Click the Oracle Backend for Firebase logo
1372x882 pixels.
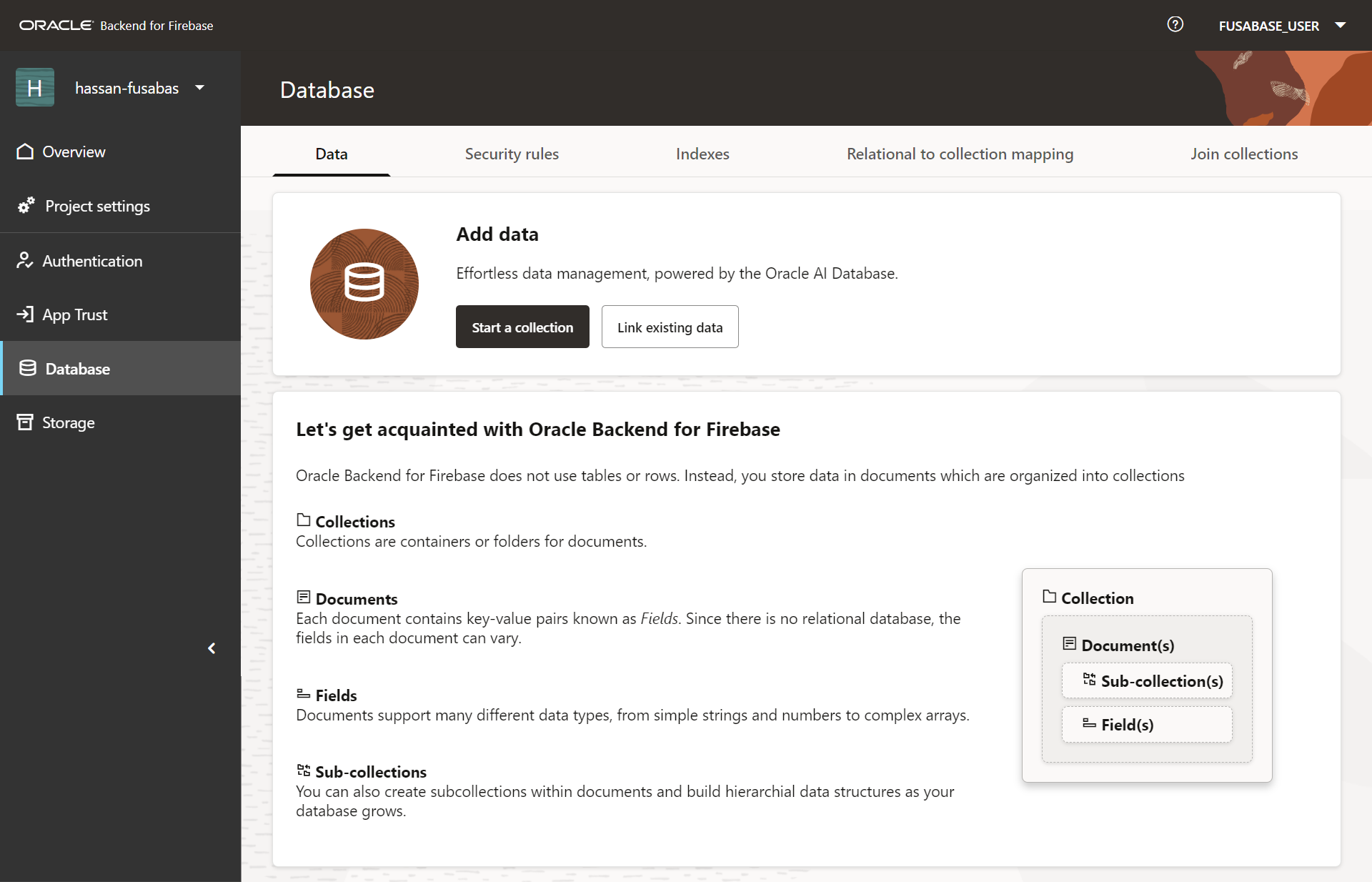(116, 26)
